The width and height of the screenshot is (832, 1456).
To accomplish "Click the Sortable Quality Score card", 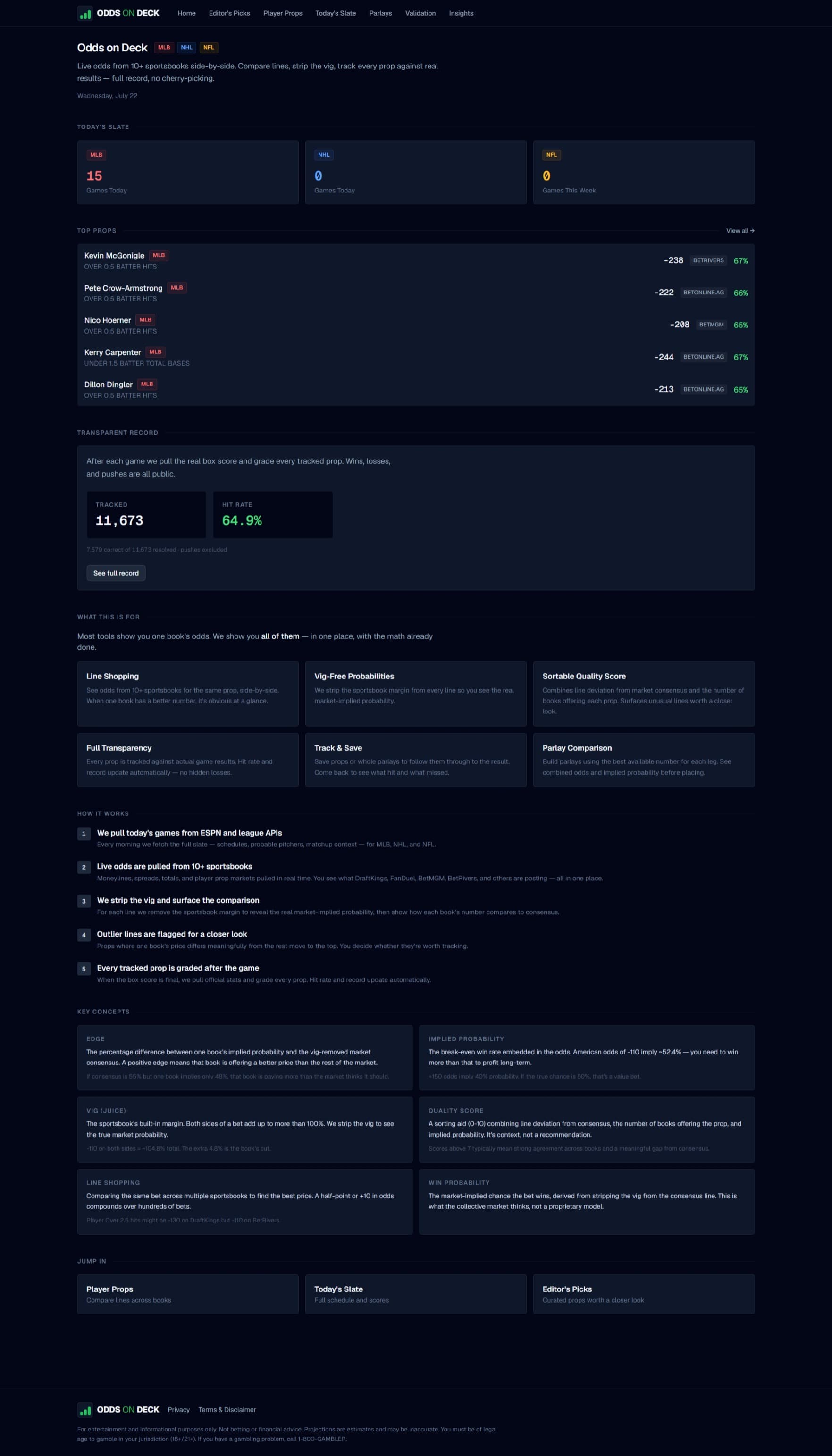I will pos(644,694).
